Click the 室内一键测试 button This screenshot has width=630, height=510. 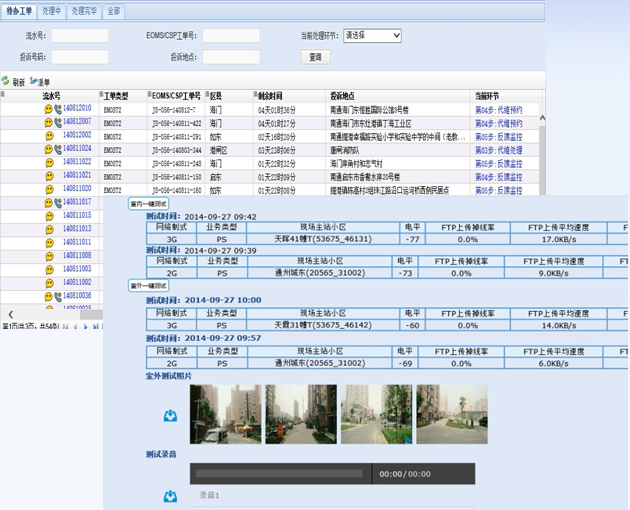click(148, 203)
